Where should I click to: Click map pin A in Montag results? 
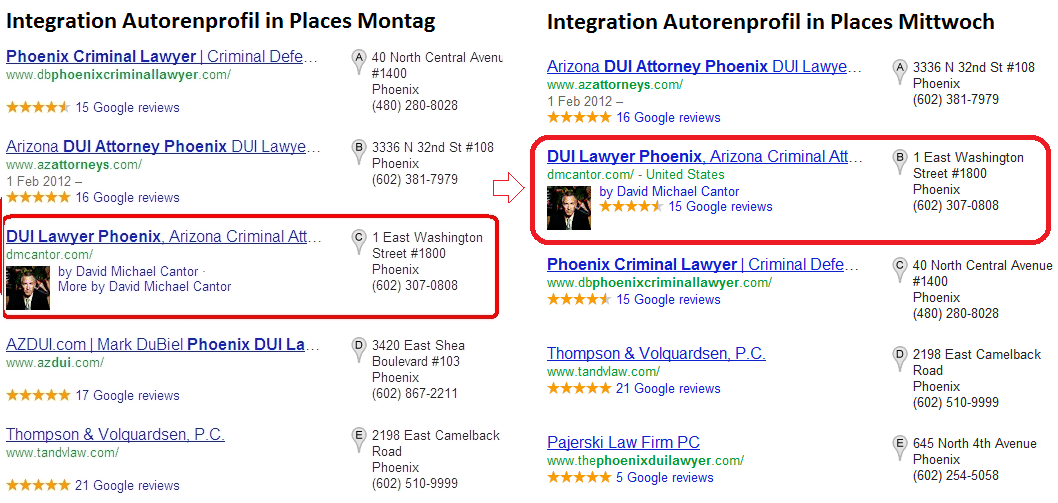pyautogui.click(x=359, y=61)
